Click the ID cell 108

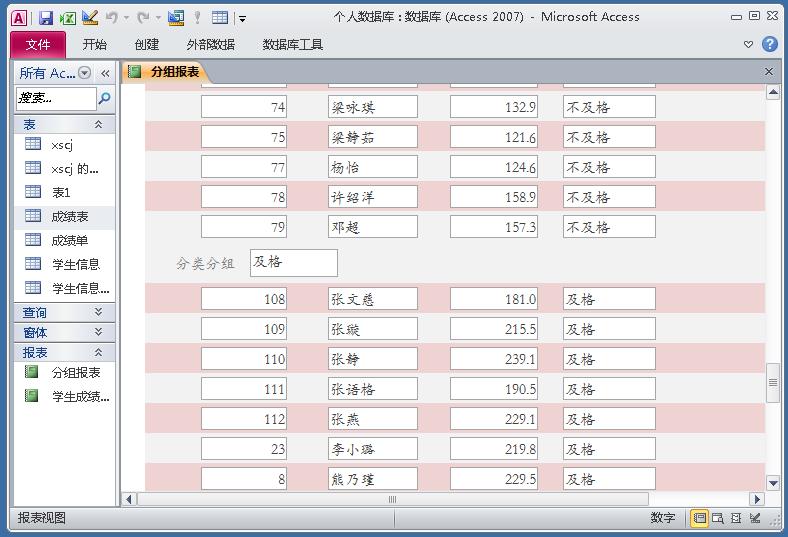tap(244, 299)
